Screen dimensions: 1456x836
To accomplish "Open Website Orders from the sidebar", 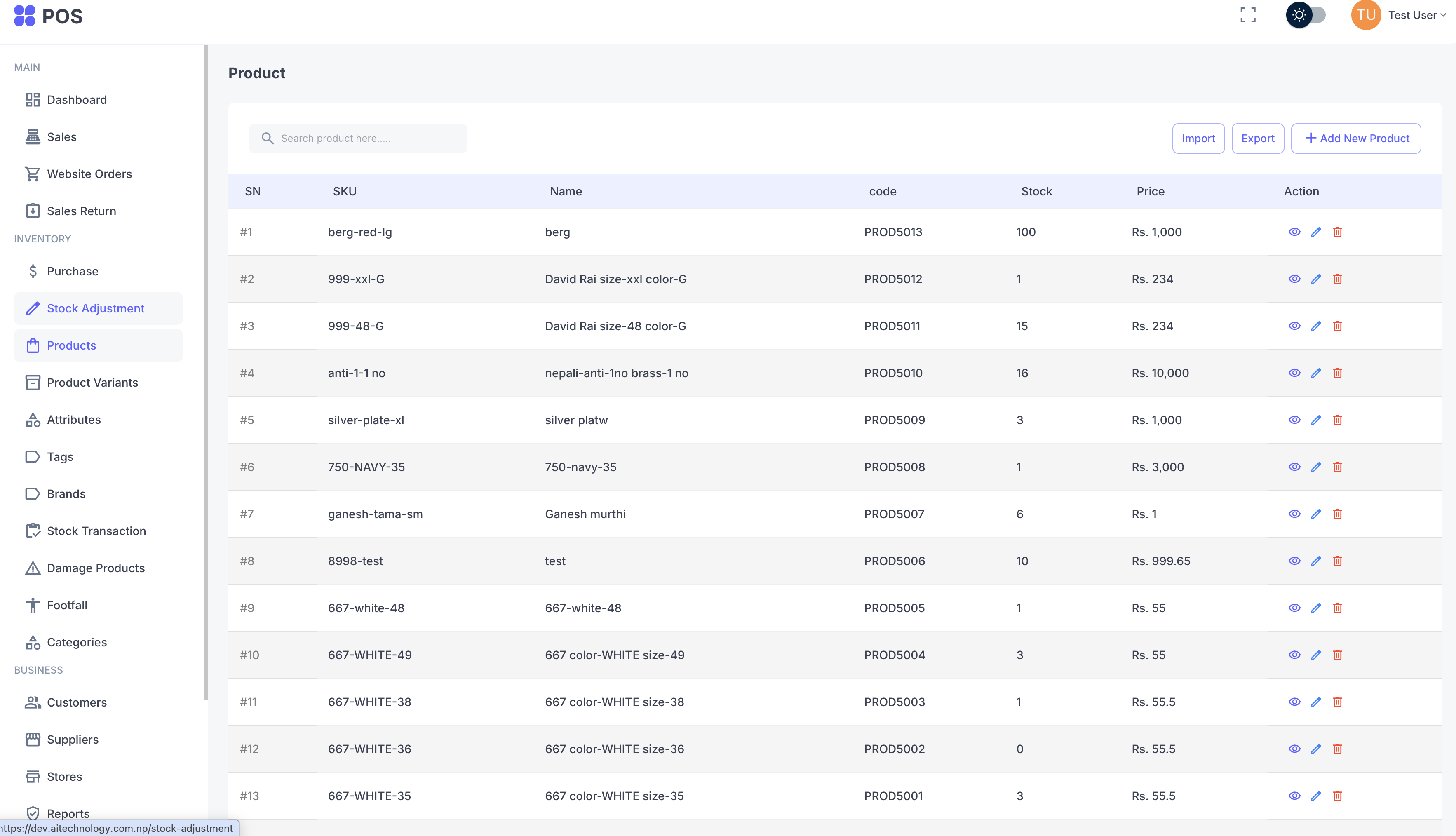I will click(89, 174).
